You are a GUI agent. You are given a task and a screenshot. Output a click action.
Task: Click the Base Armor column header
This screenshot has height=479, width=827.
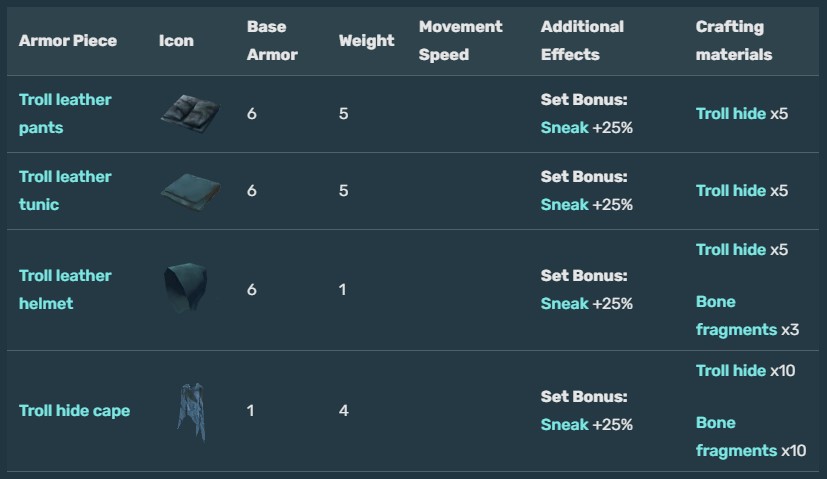click(272, 40)
